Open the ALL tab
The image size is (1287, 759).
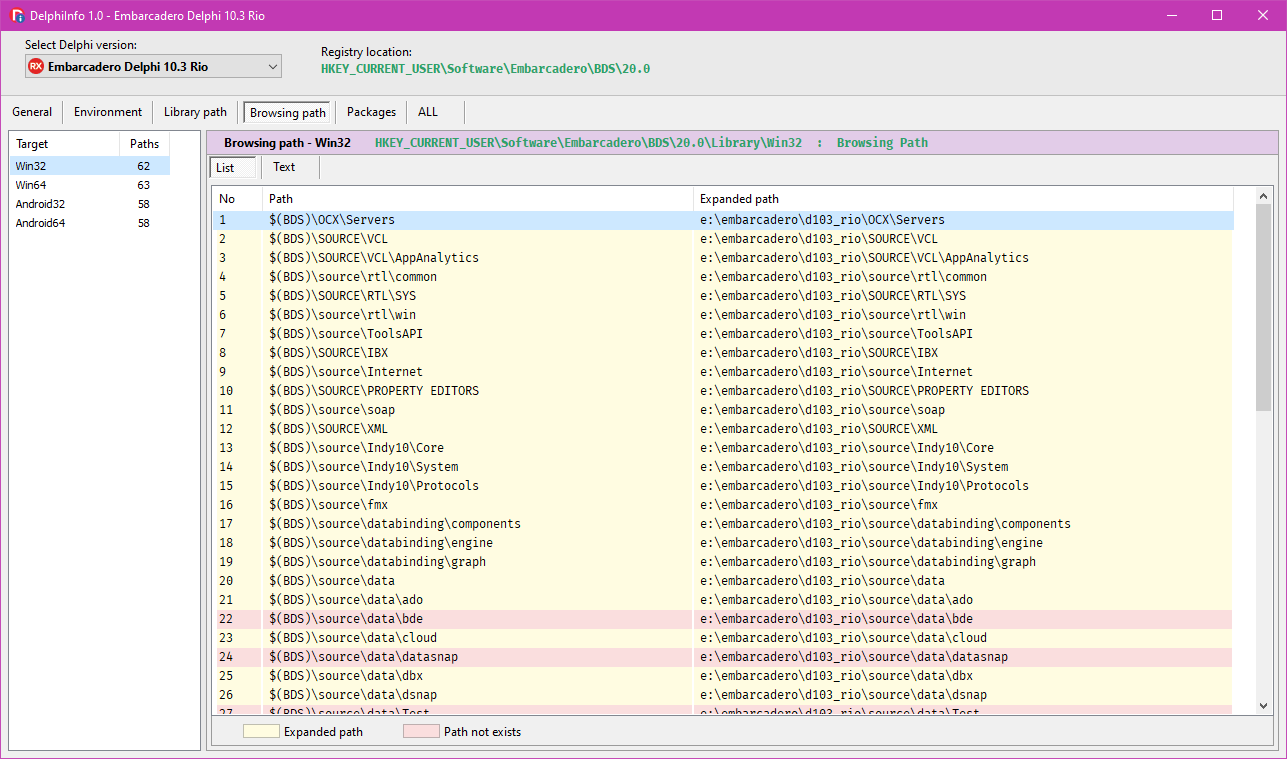(x=428, y=112)
